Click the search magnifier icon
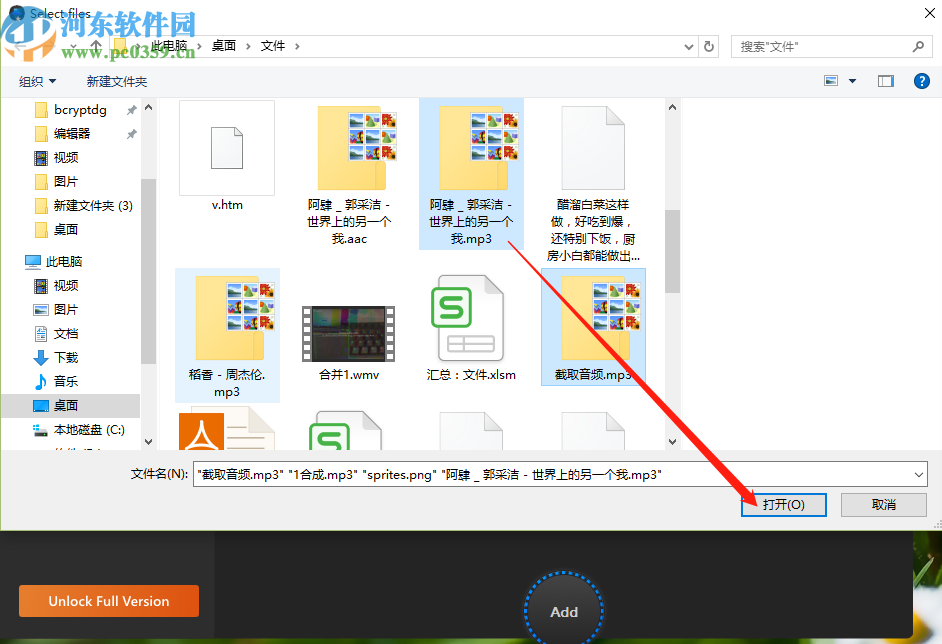The height and width of the screenshot is (644, 942). pos(918,46)
